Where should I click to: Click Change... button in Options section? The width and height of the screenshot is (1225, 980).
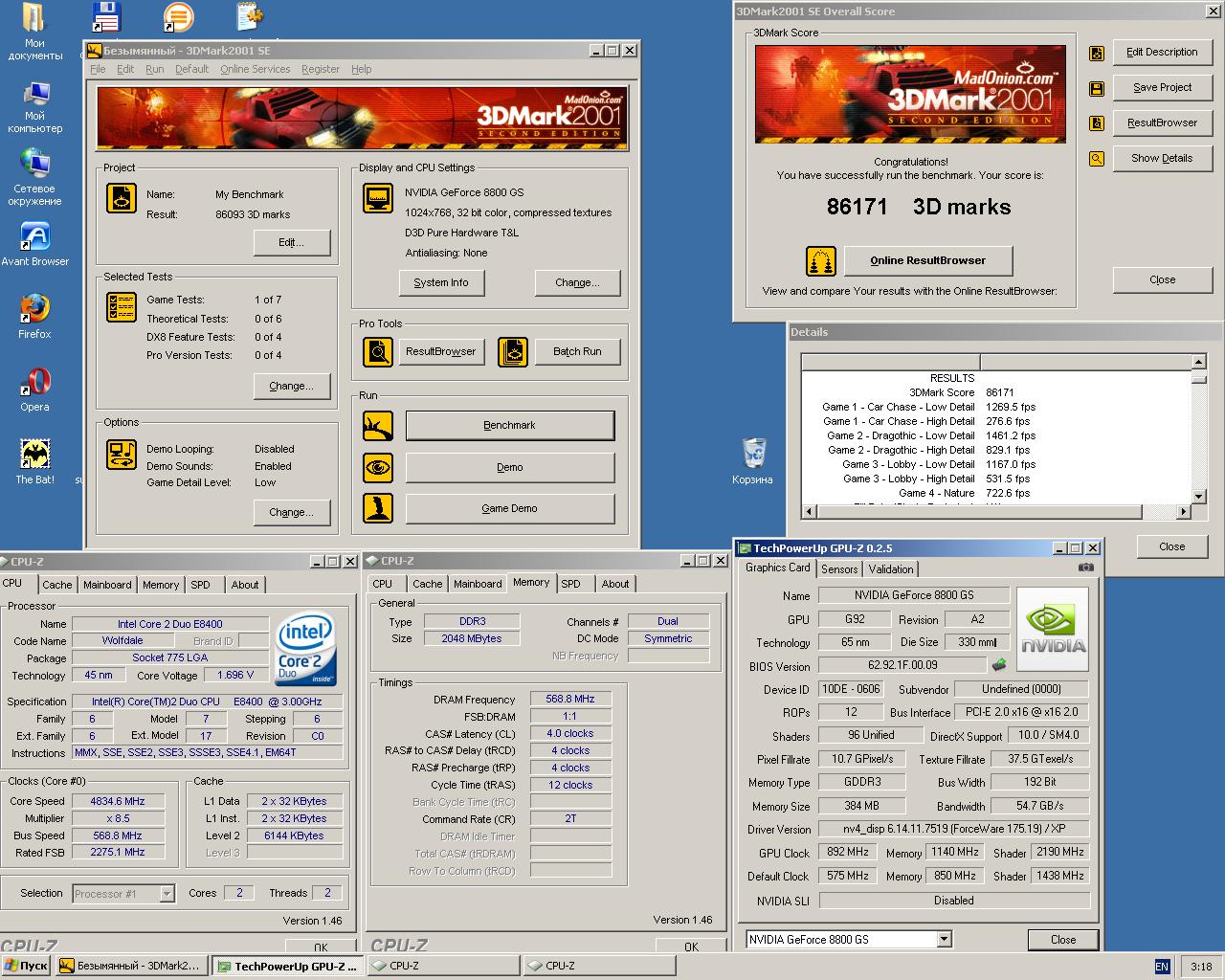[292, 513]
